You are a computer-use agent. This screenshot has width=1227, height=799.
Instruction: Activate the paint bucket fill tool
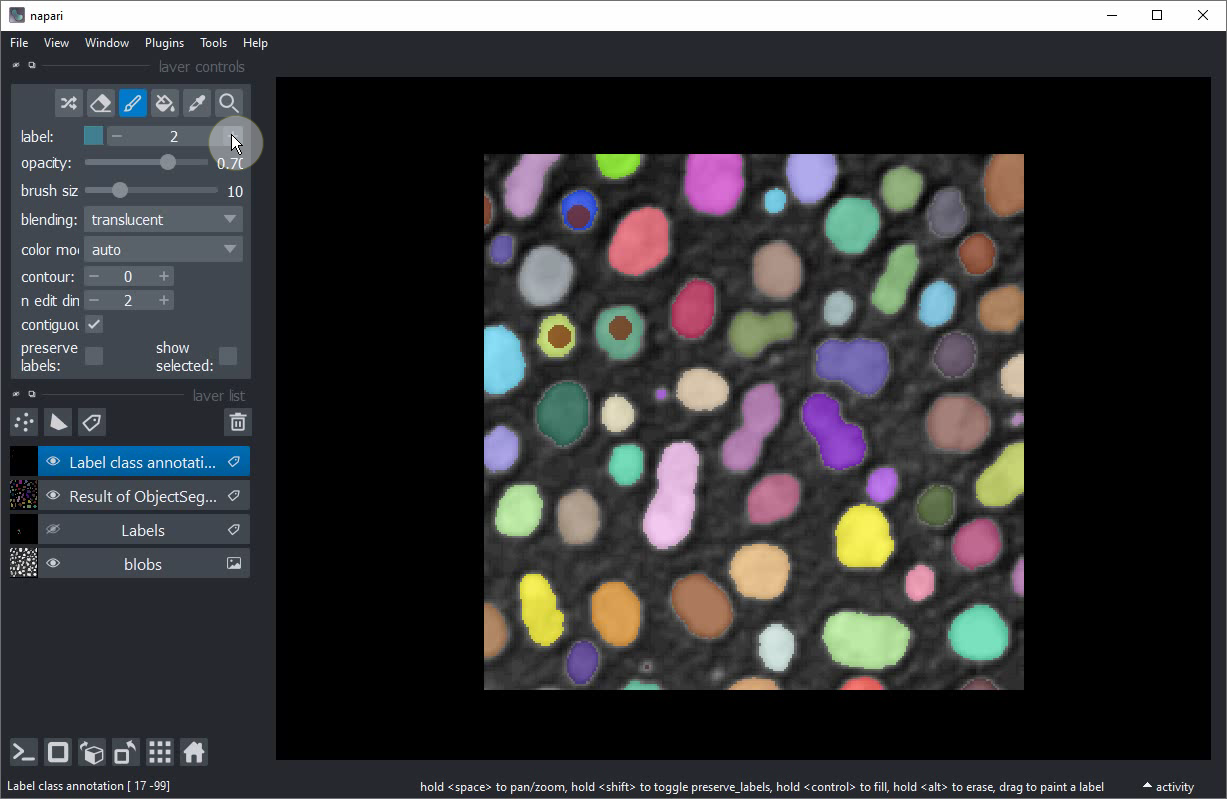[x=165, y=103]
